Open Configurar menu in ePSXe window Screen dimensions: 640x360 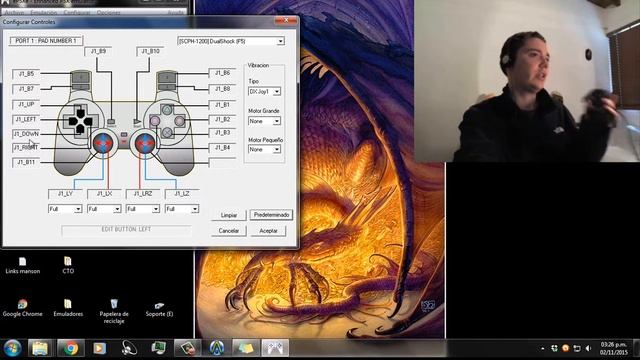(x=77, y=13)
